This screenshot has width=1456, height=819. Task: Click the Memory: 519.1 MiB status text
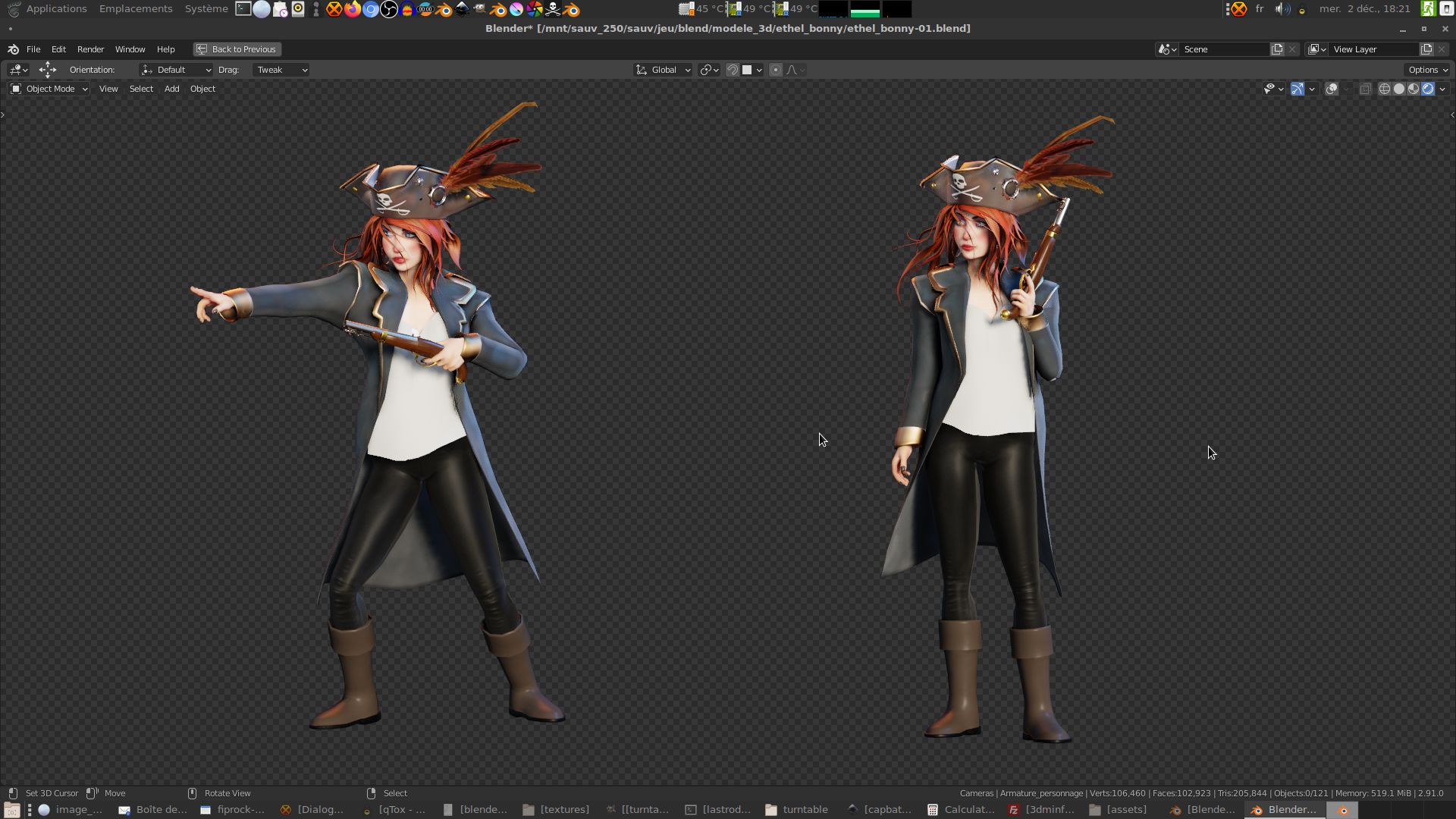pyautogui.click(x=1373, y=793)
